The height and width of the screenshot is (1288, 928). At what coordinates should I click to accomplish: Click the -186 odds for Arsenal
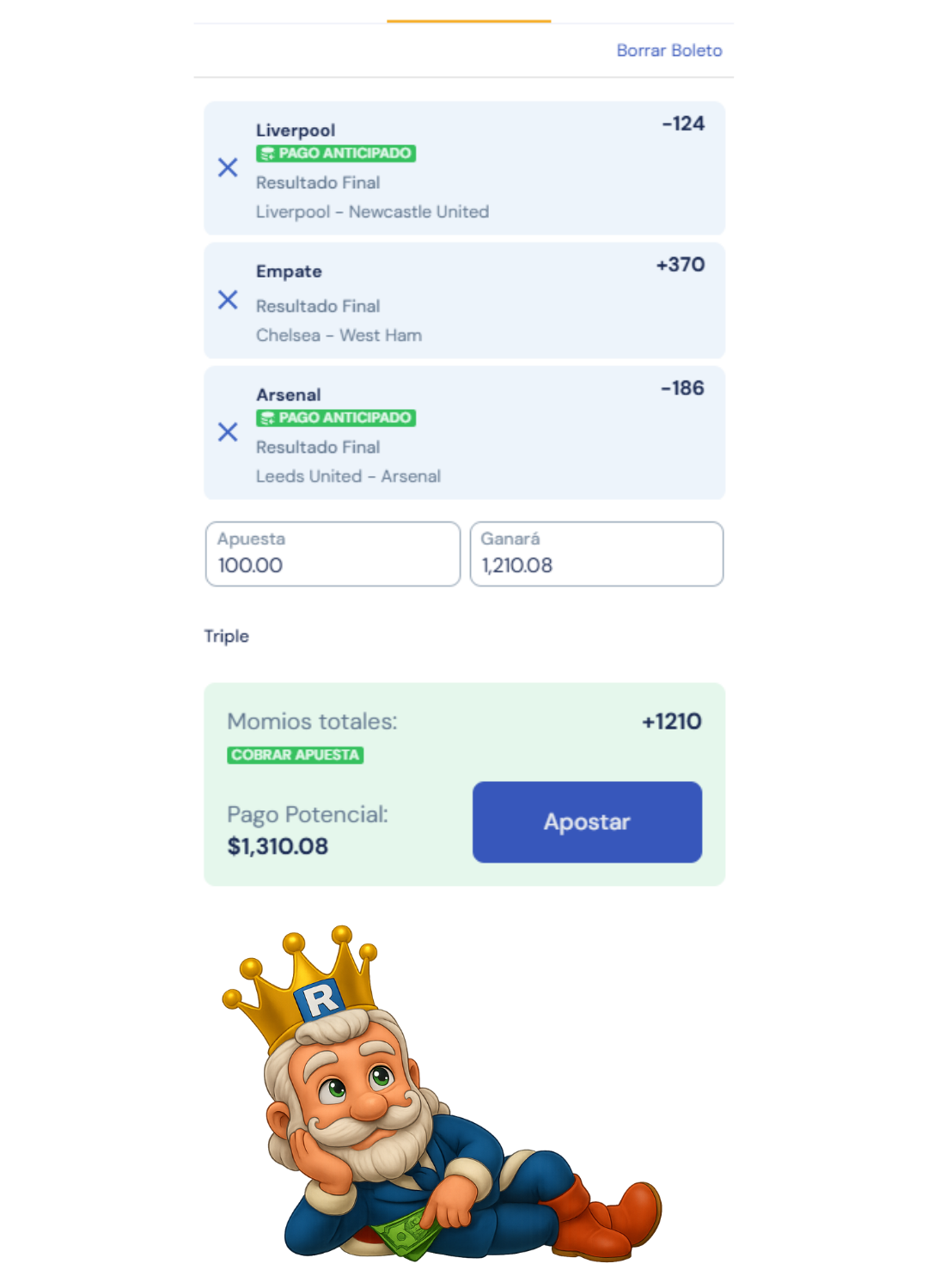coord(682,388)
